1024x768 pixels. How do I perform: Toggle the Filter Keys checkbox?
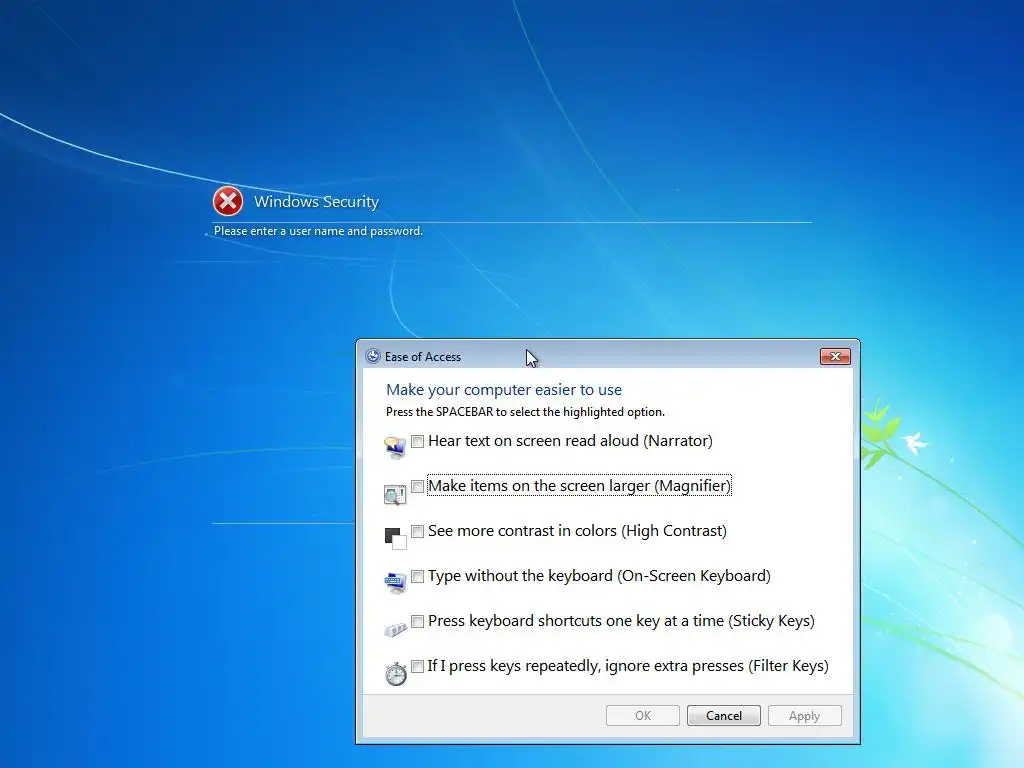417,667
